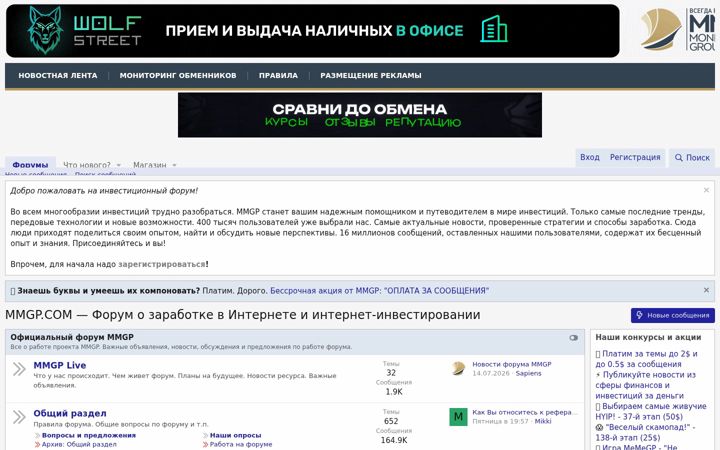Click the зарегистрироваться link in welcome text

pos(162,264)
